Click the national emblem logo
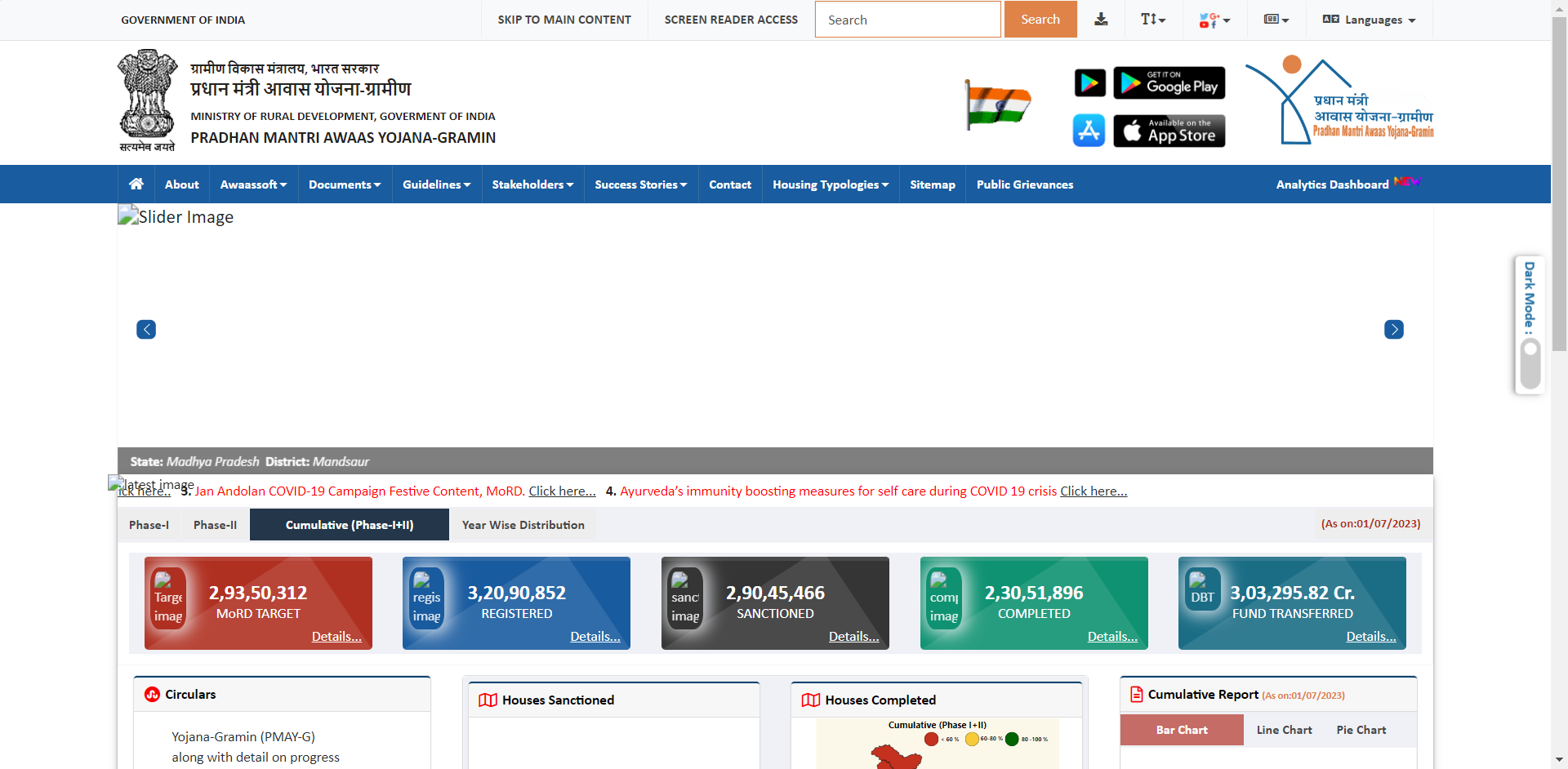The height and width of the screenshot is (769, 1568). [x=147, y=100]
